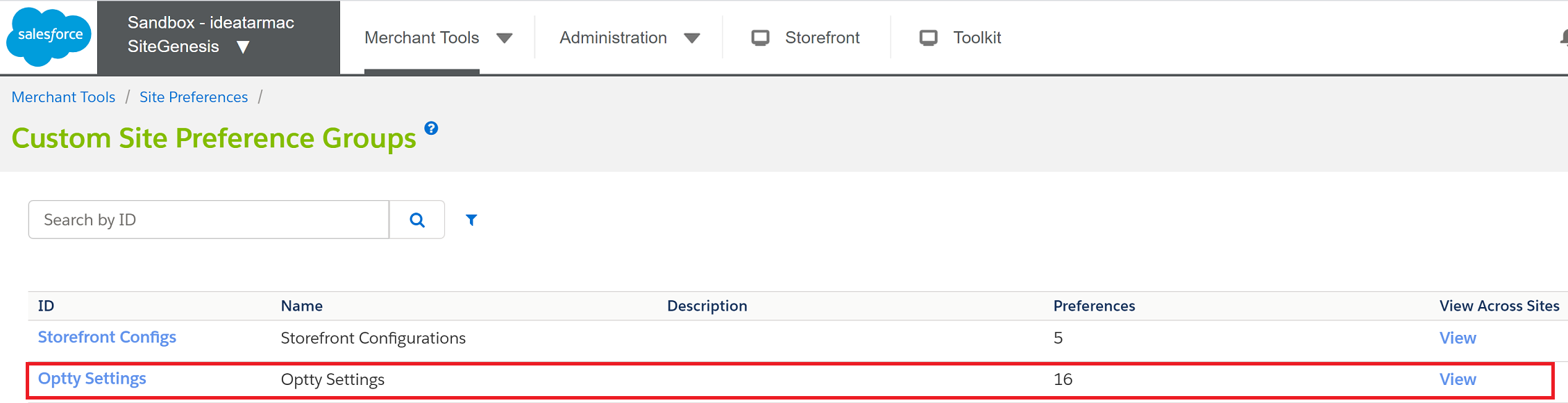Click the ID column header

pyautogui.click(x=46, y=306)
